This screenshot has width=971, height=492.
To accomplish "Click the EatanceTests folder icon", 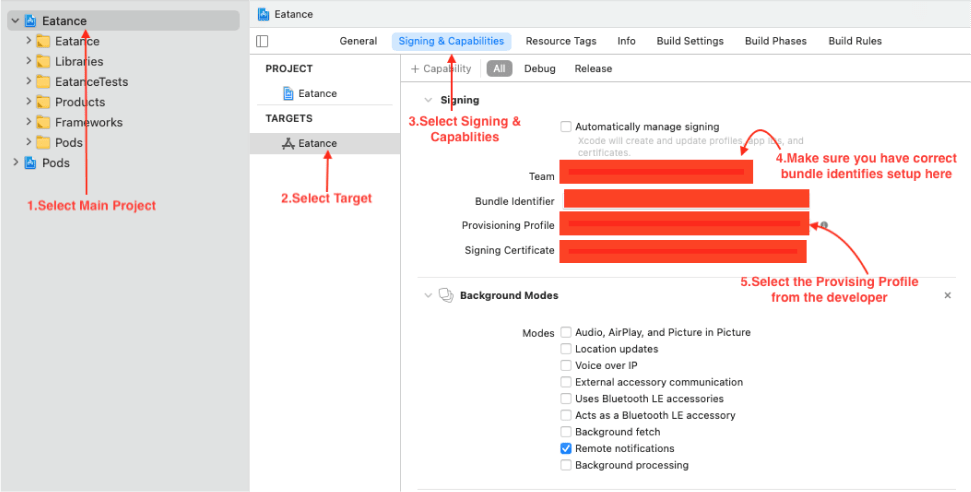I will pos(43,82).
